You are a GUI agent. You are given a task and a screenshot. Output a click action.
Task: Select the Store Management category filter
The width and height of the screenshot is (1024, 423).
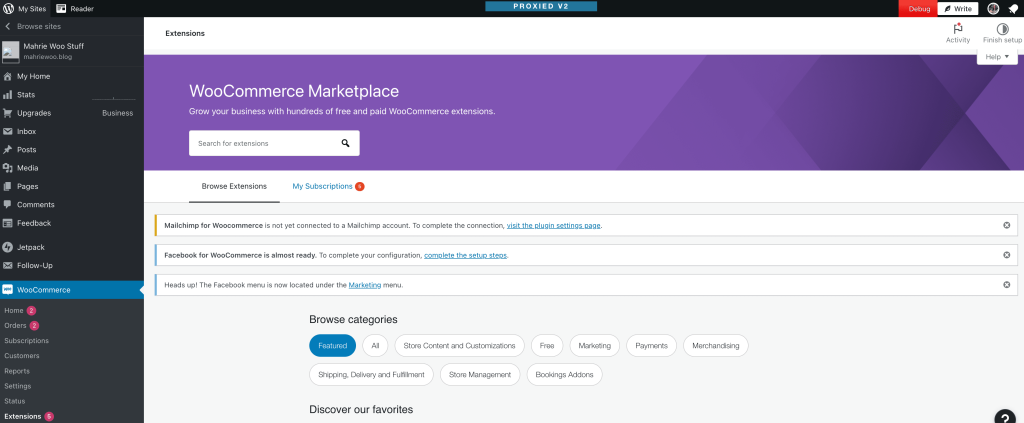click(x=480, y=375)
